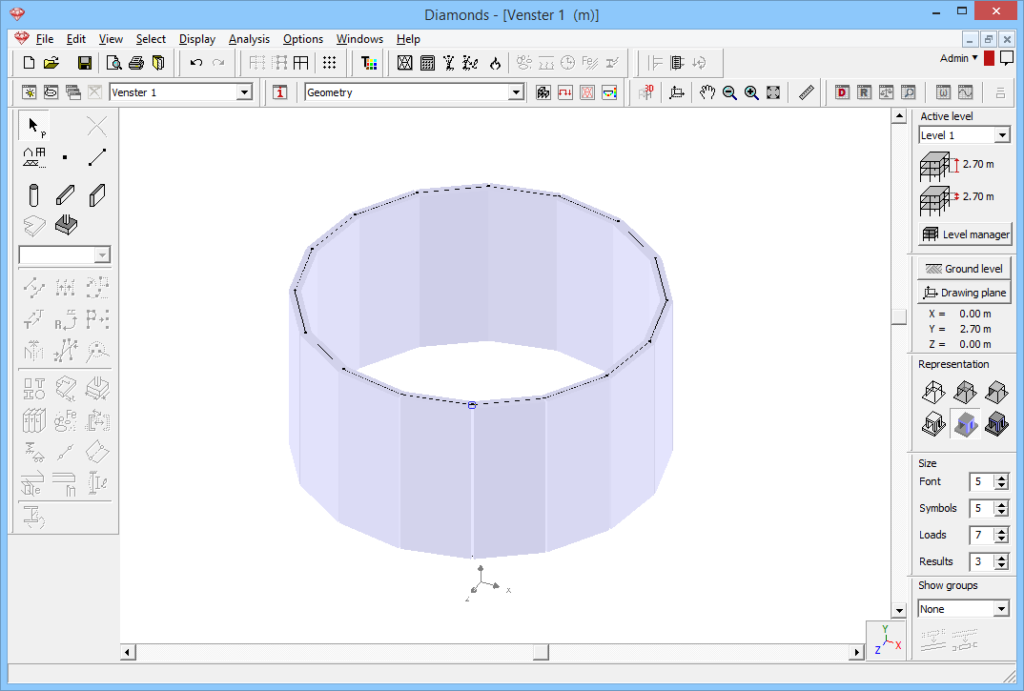The image size is (1024, 691).
Task: Open the Options menu
Action: [302, 39]
